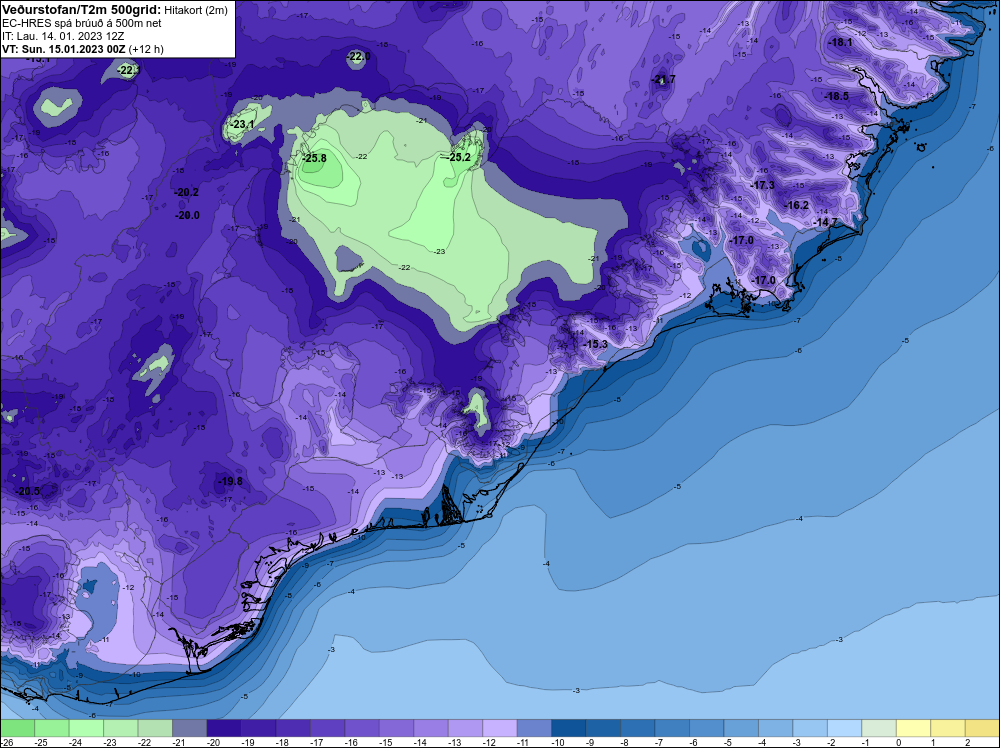Image resolution: width=1000 pixels, height=748 pixels.
Task: Click the gray-blue legend swatch between -21 and -20
Action: (189, 728)
